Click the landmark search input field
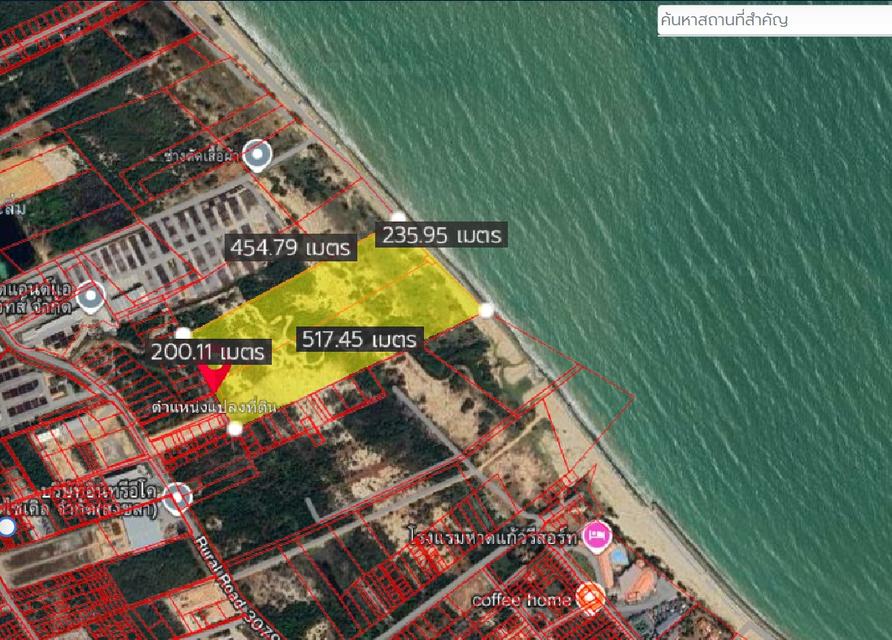The width and height of the screenshot is (892, 640). [774, 20]
